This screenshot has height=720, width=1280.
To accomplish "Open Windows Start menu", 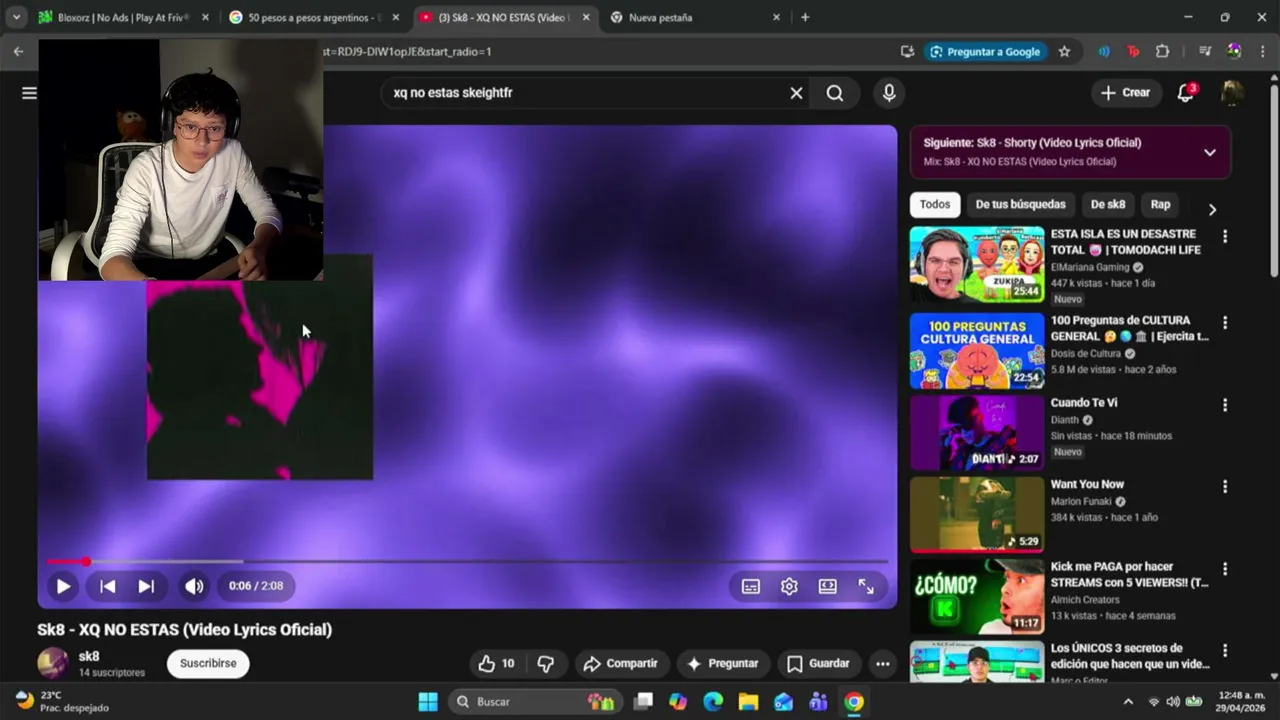I will 428,702.
